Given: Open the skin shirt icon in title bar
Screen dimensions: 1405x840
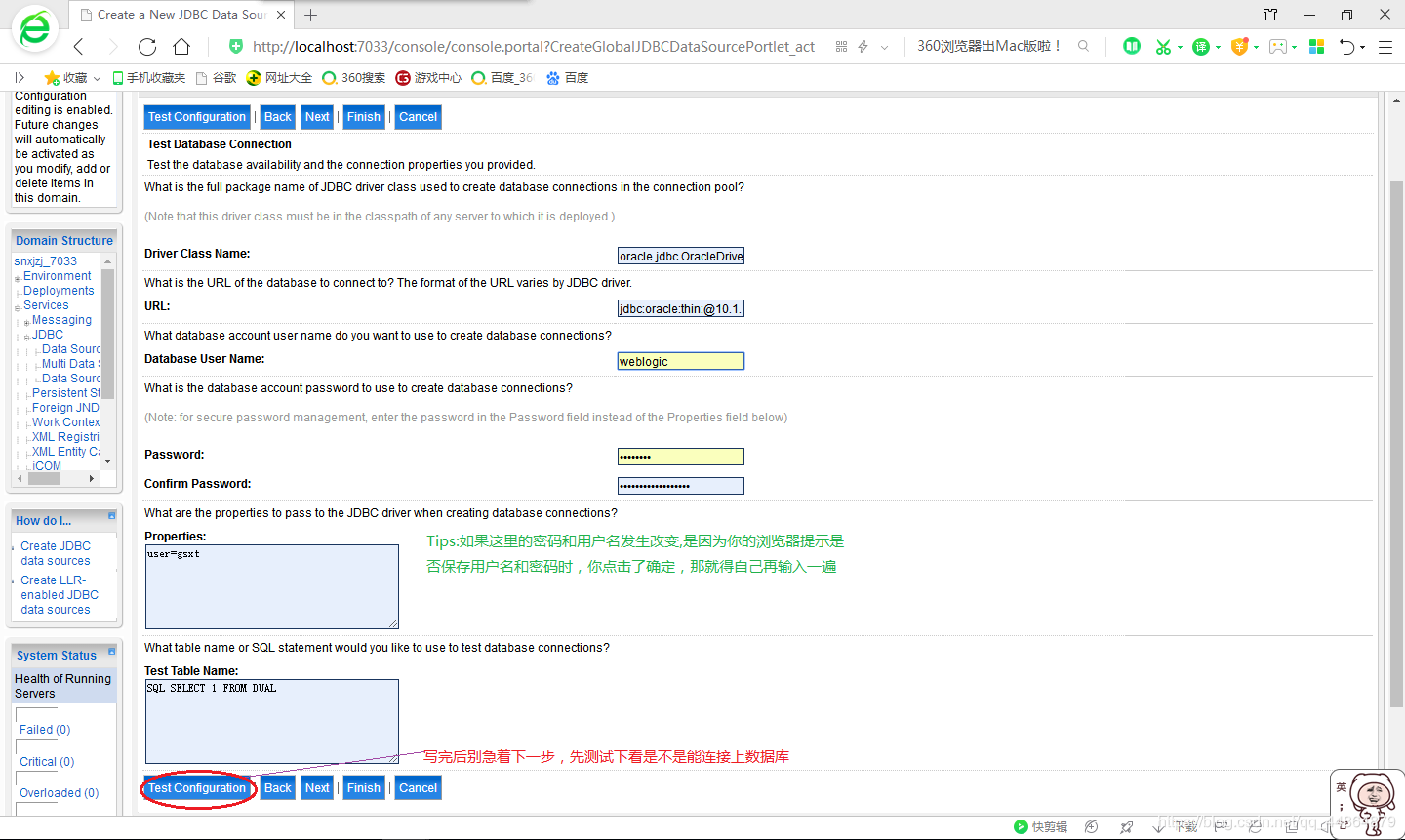Looking at the screenshot, I should pyautogui.click(x=1269, y=15).
